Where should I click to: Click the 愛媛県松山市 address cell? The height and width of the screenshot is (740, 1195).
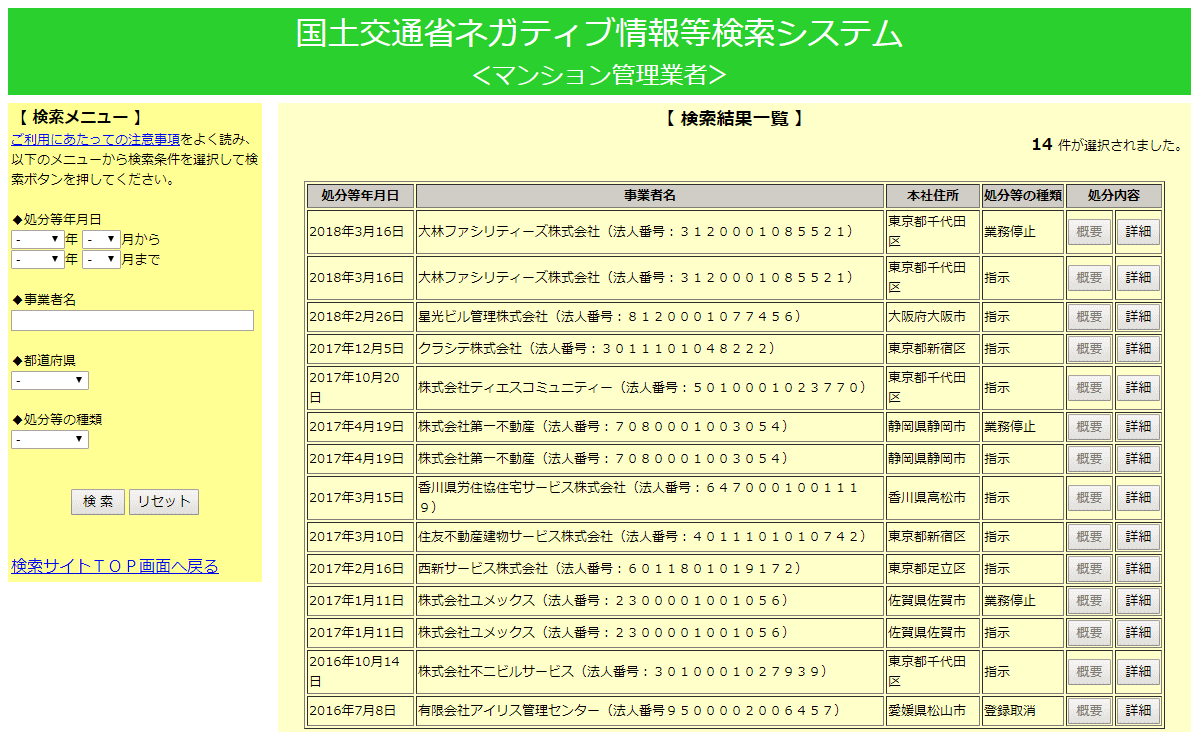933,710
